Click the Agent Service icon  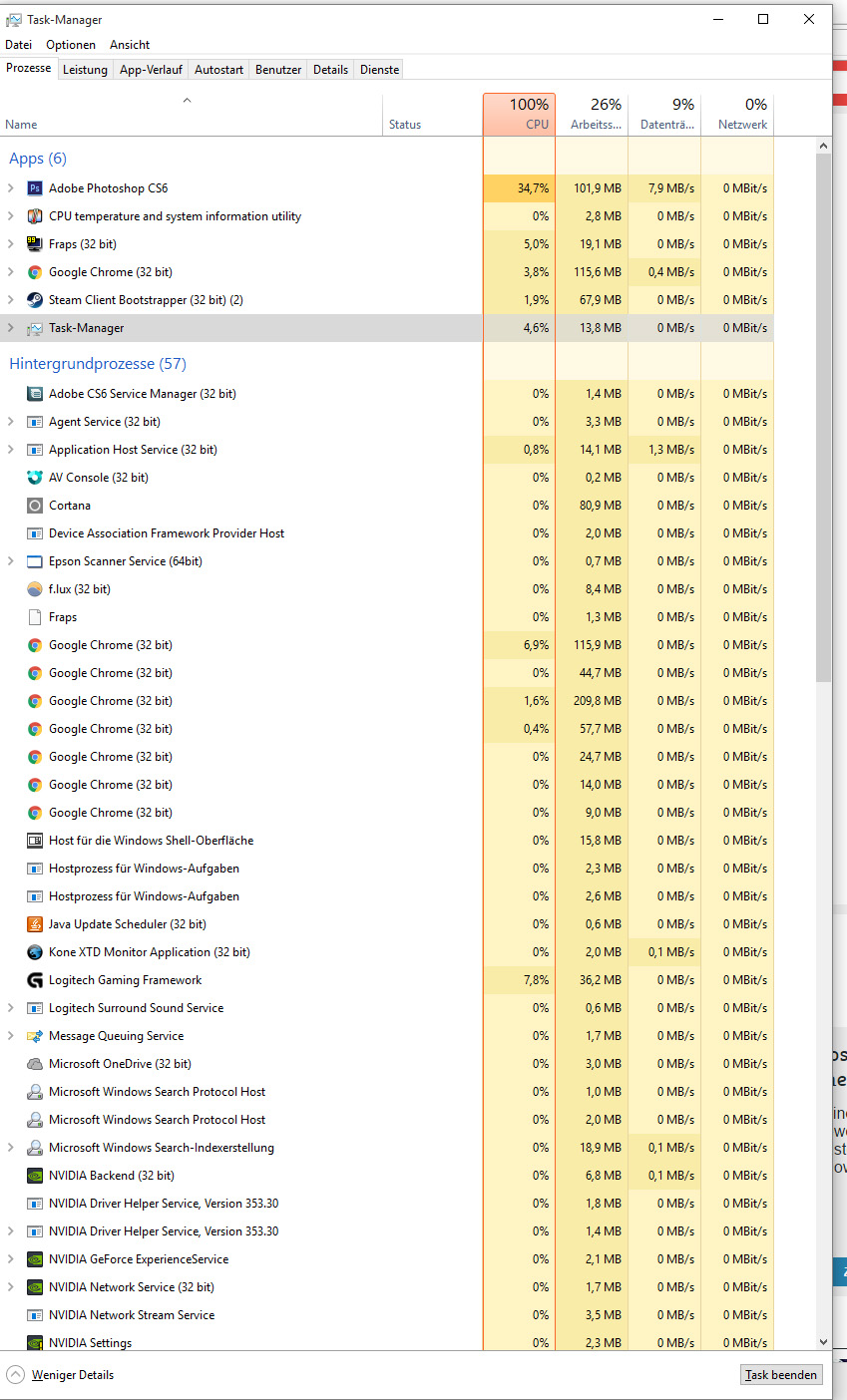point(35,422)
